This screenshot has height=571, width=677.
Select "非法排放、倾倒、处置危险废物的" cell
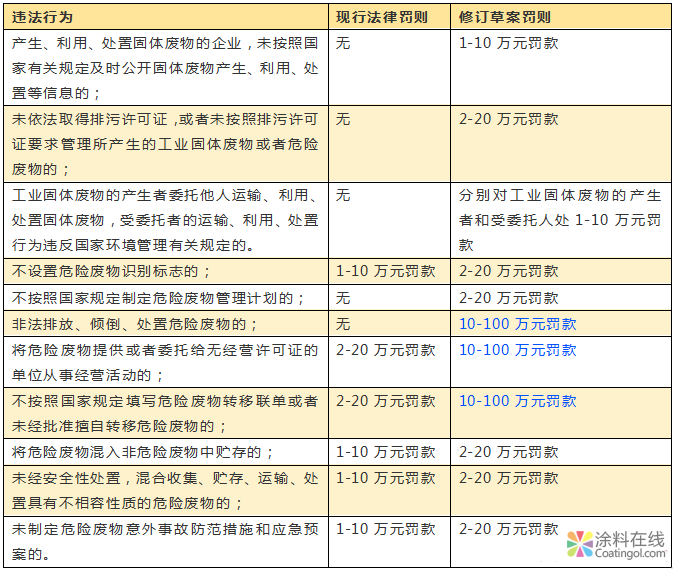point(135,324)
